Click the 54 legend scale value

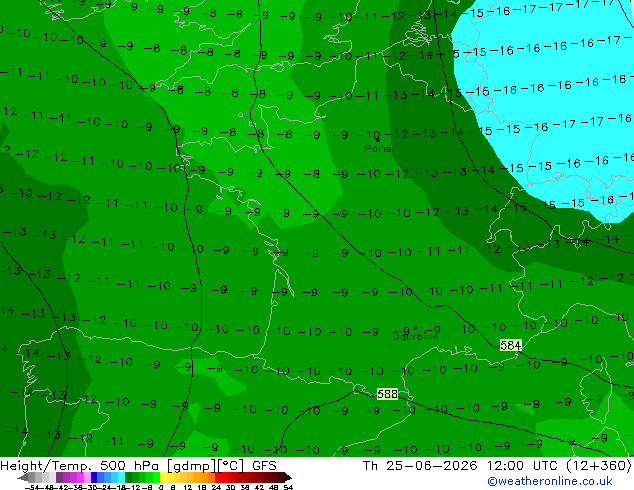point(287,487)
